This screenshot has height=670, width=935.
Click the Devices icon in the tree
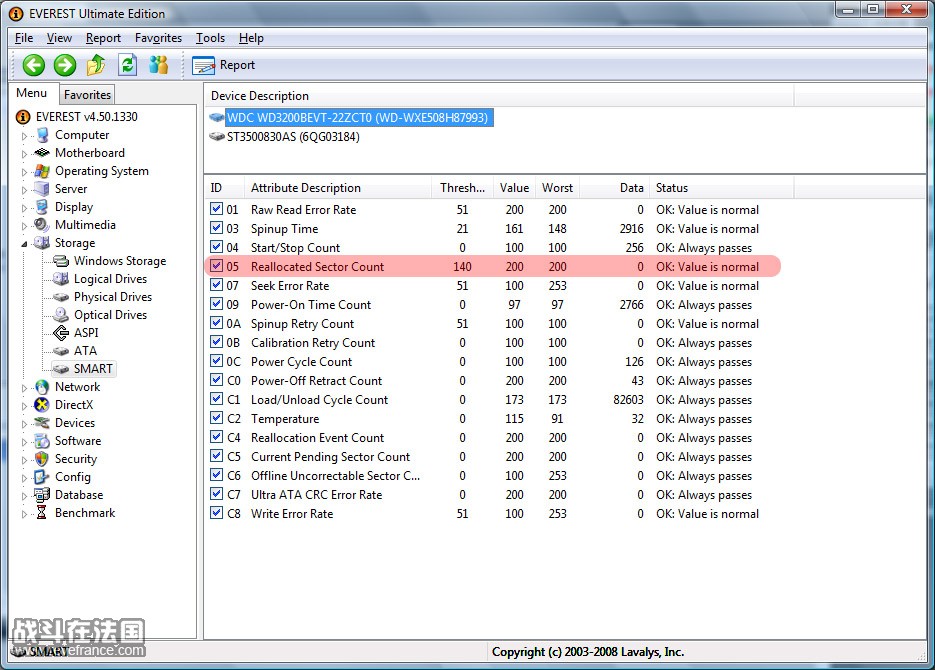[x=42, y=423]
